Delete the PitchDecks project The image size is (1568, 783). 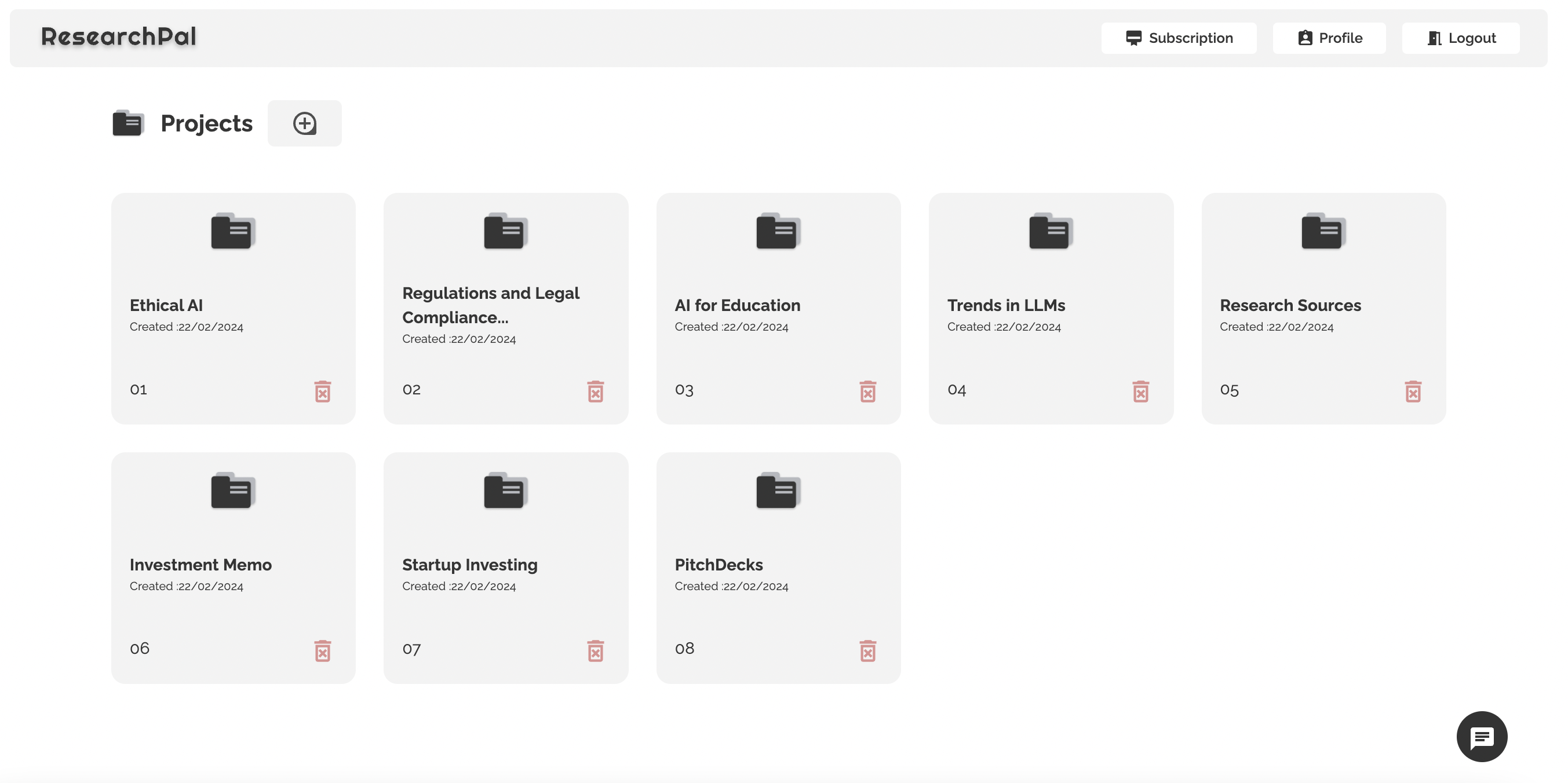(x=867, y=650)
